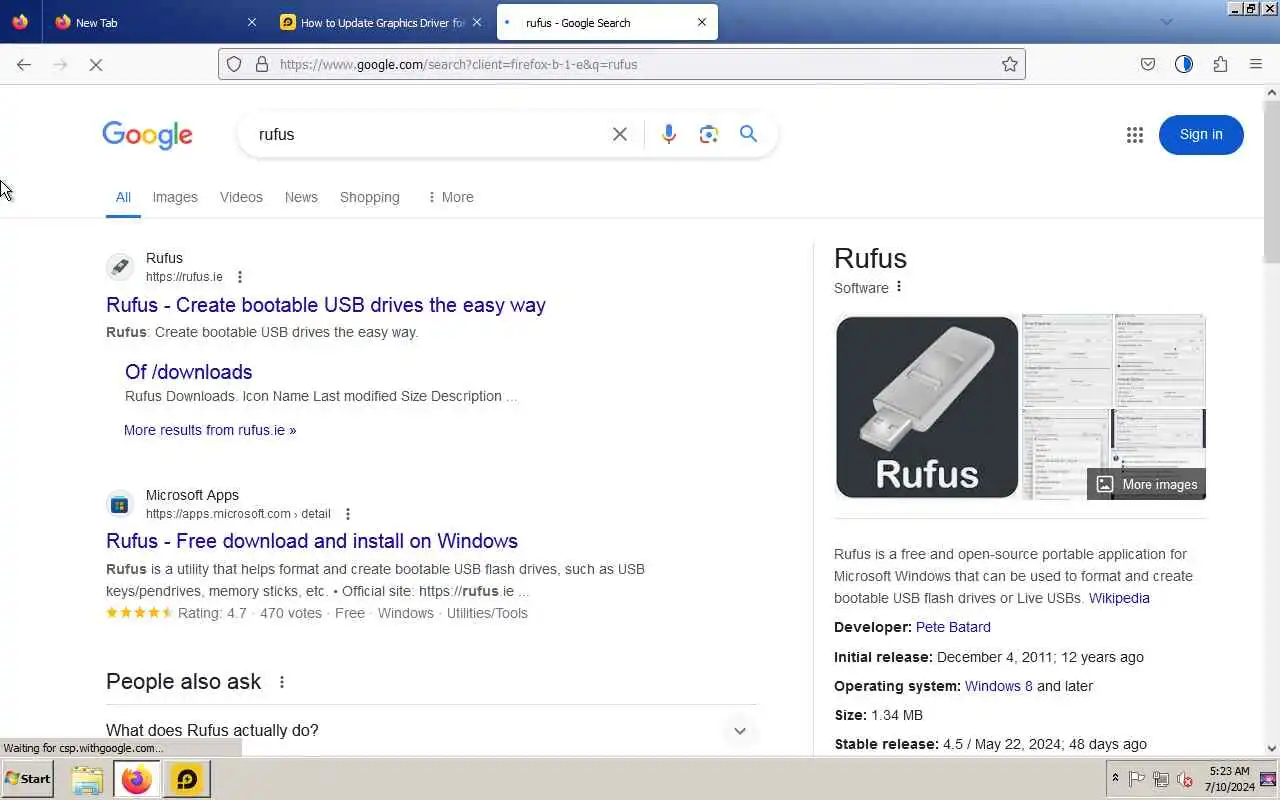Click the page scrollbar down arrow
Viewport: 1280px width, 800px height.
pyautogui.click(x=1271, y=748)
